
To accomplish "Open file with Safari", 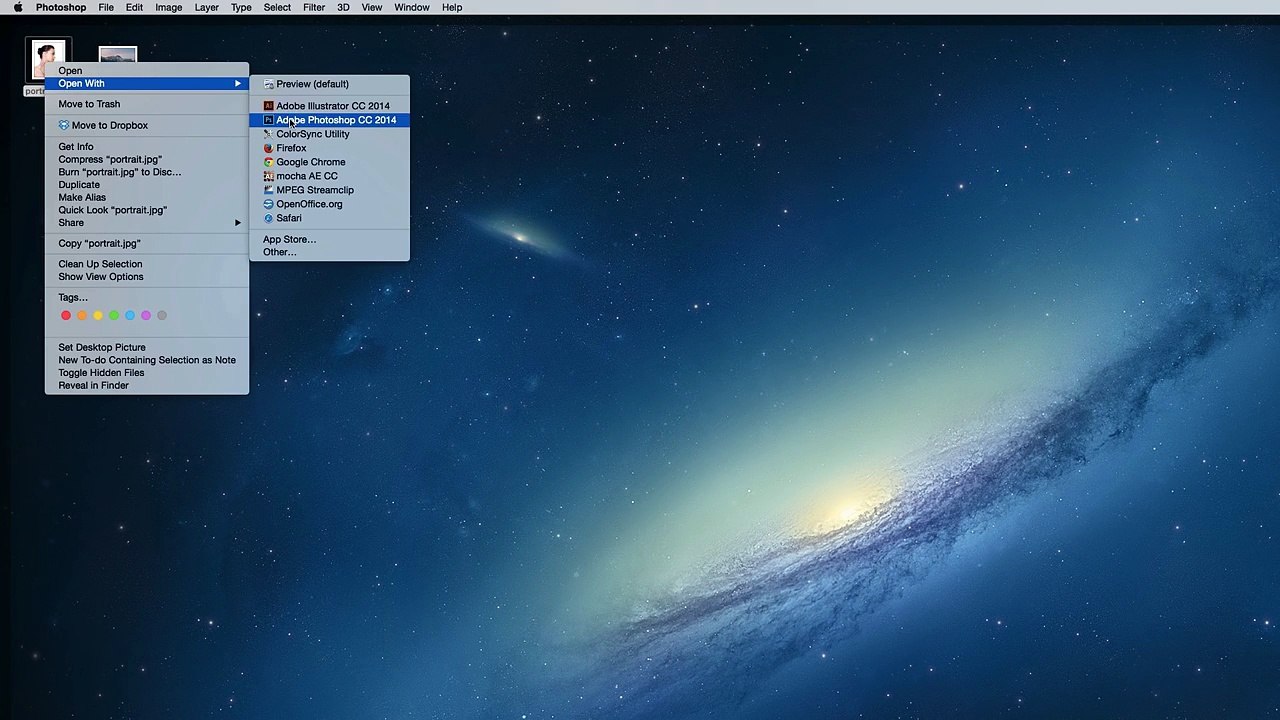I will click(x=288, y=218).
